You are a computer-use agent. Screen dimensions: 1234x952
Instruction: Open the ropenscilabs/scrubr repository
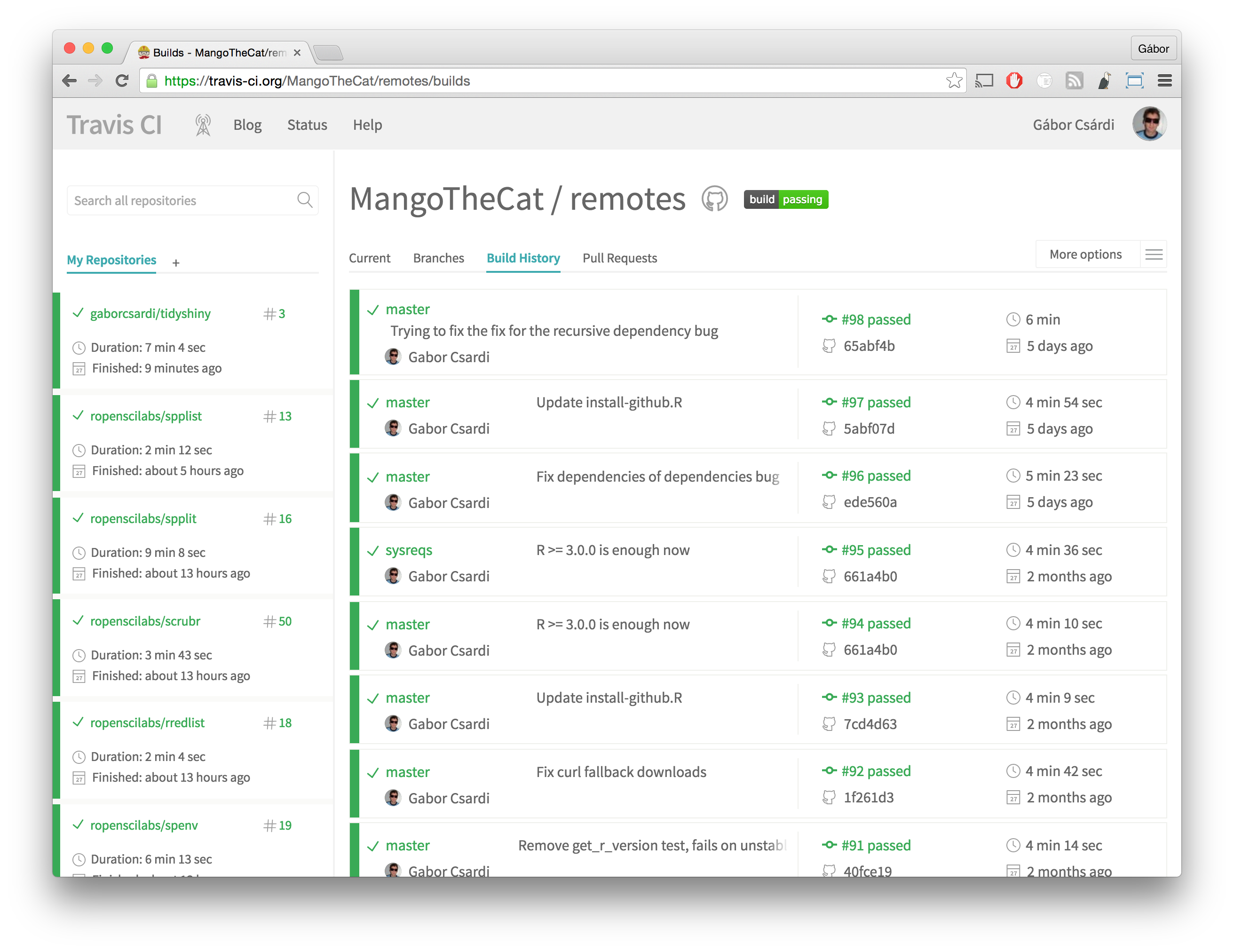point(145,621)
